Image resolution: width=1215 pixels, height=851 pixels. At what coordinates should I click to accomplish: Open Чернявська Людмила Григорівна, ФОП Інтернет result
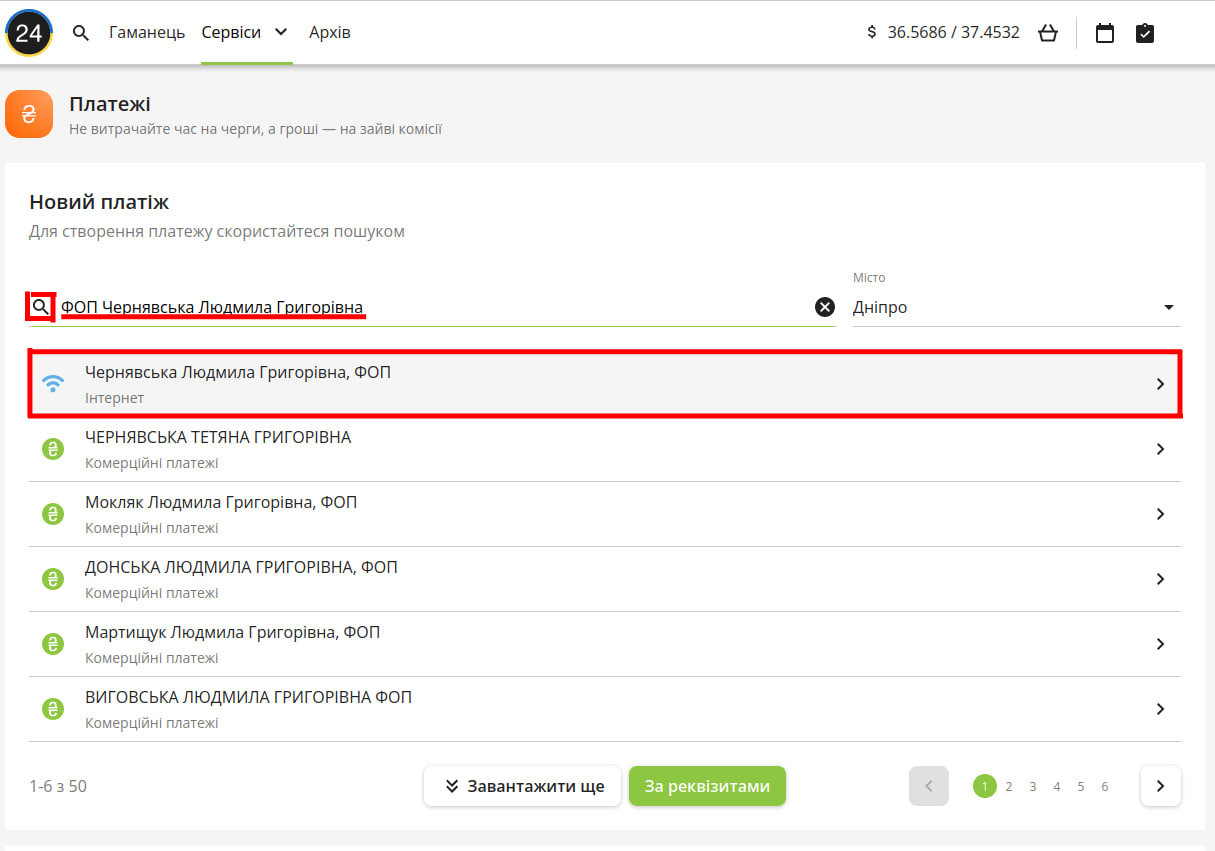605,383
